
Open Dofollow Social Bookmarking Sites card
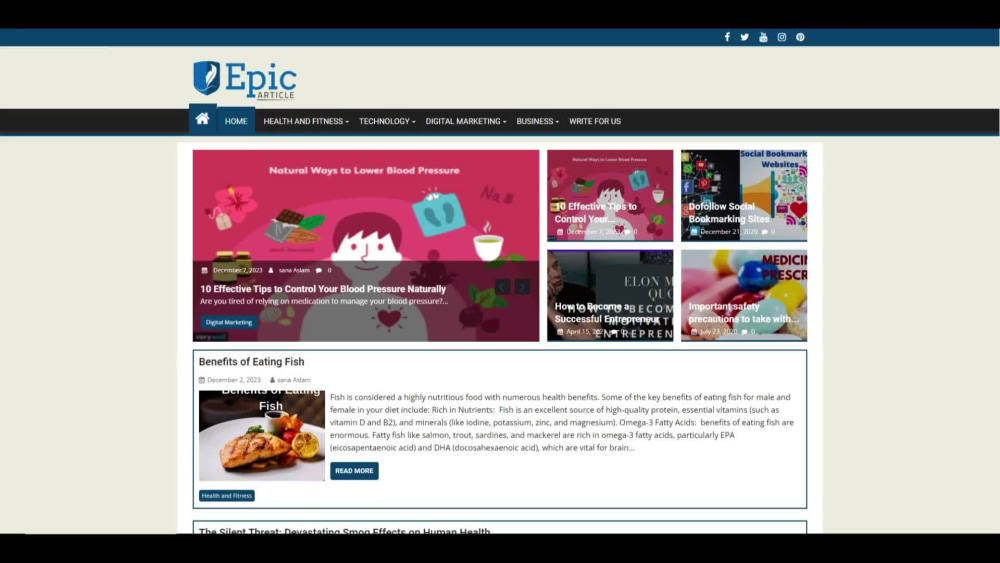click(744, 196)
